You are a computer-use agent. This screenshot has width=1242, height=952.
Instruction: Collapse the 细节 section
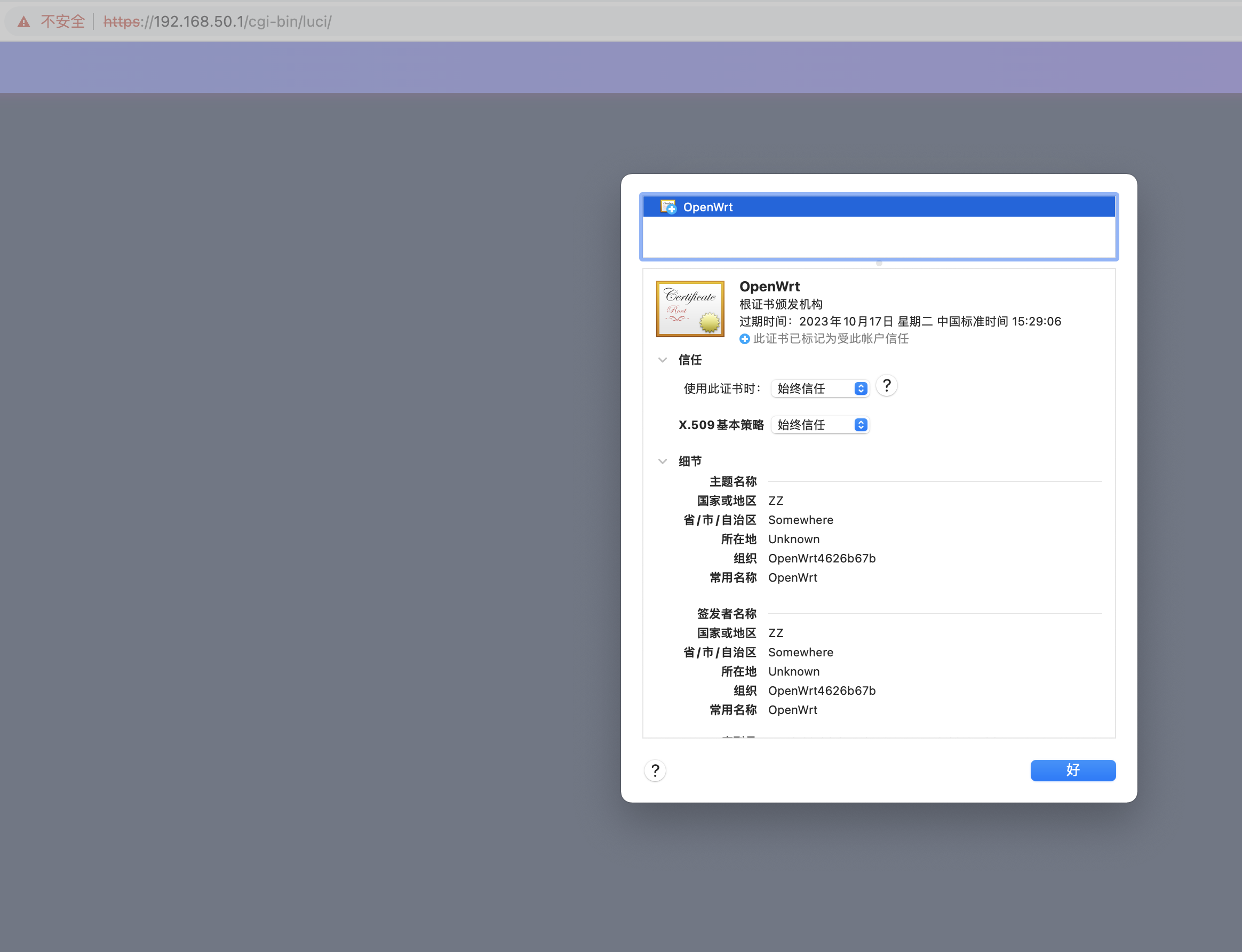[662, 461]
